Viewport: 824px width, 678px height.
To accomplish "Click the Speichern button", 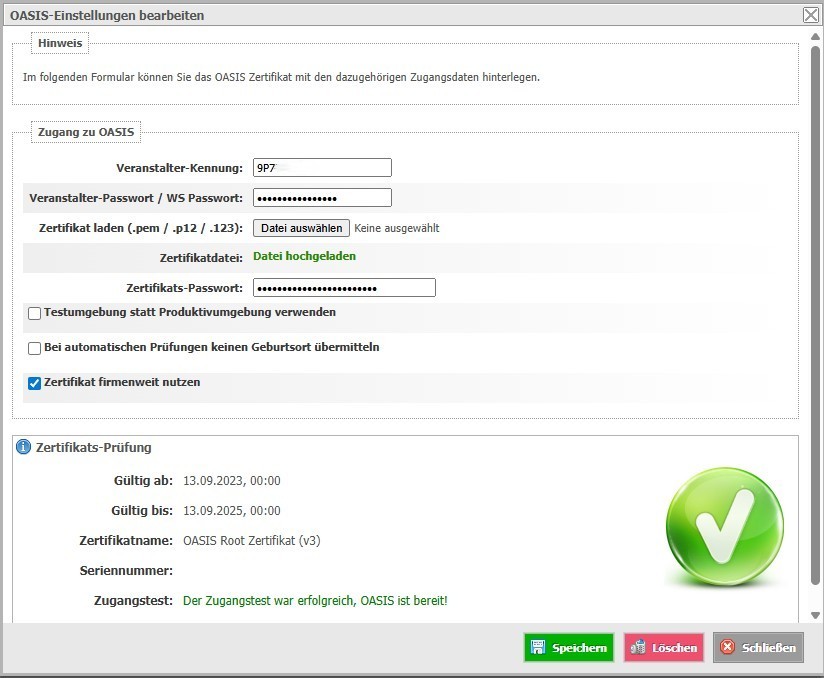I will (x=569, y=648).
